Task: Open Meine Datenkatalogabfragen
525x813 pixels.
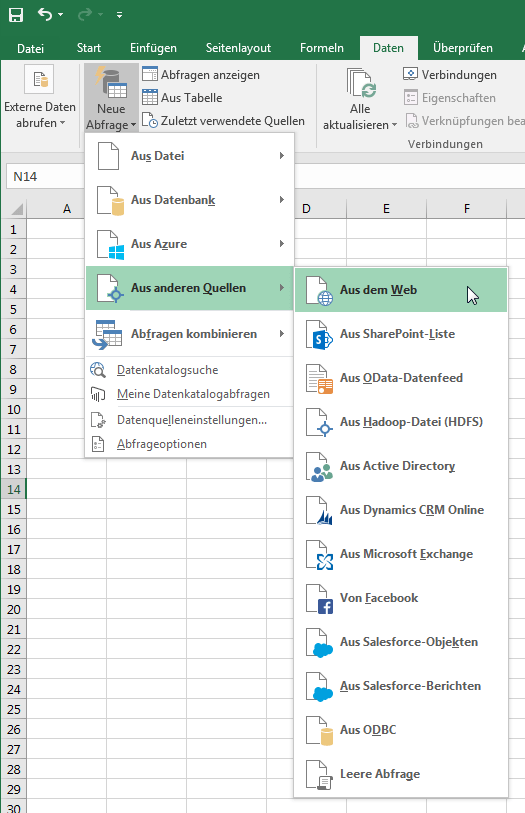Action: pyautogui.click(x=190, y=394)
